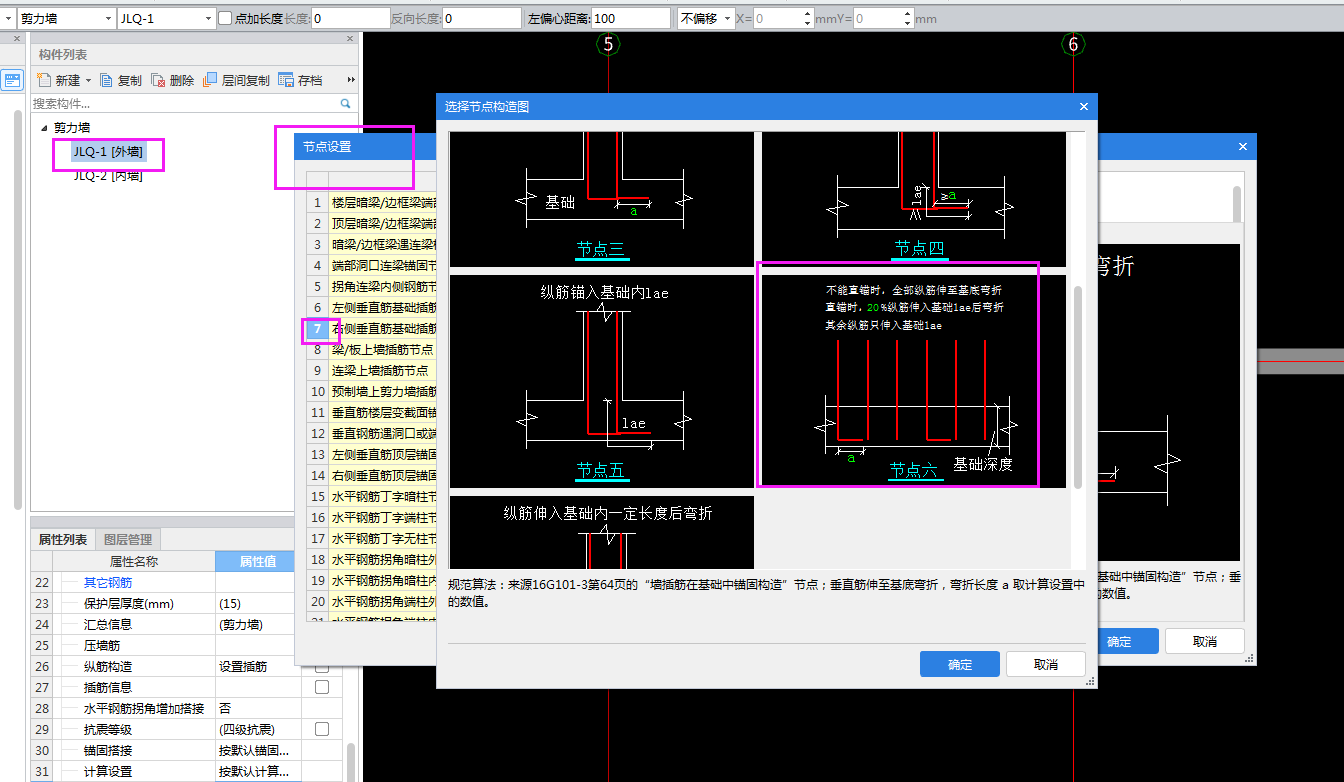Click the 层间复制 floor copy icon
Image resolution: width=1344 pixels, height=782 pixels.
pos(210,80)
